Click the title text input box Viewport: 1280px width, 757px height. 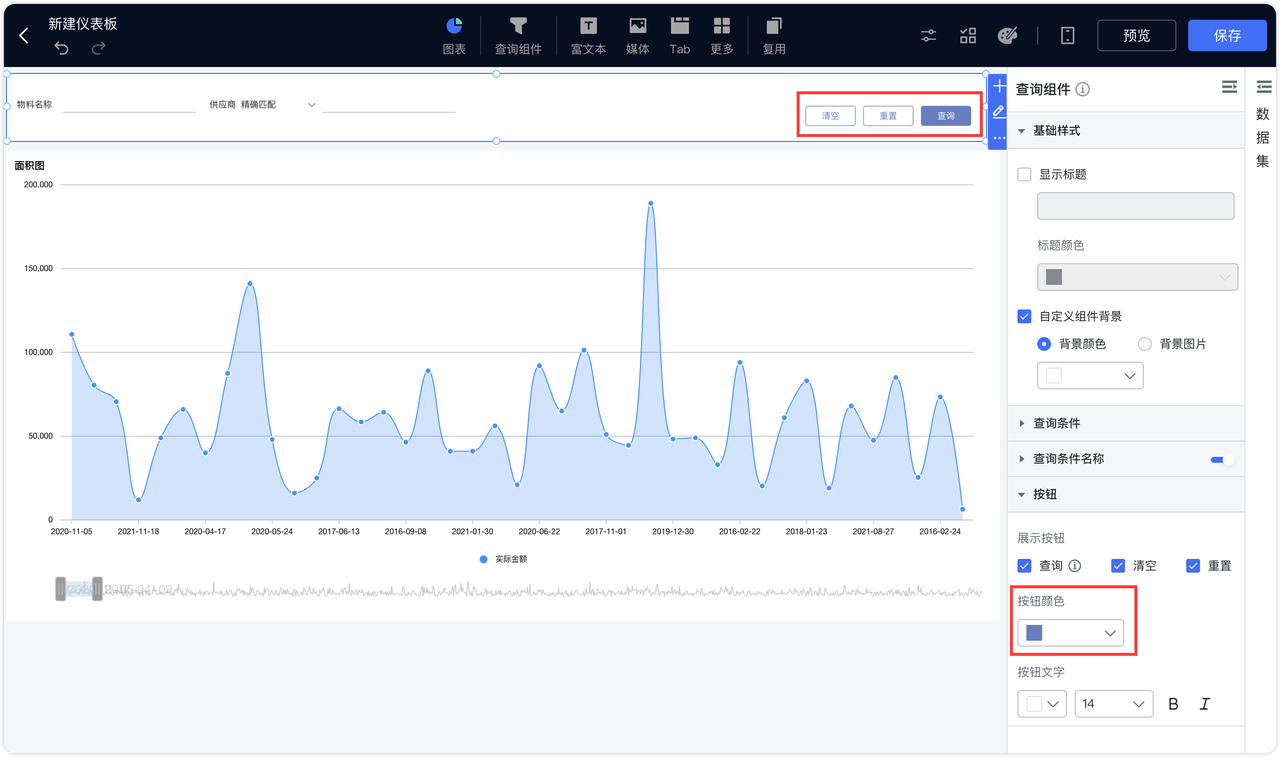point(1136,206)
